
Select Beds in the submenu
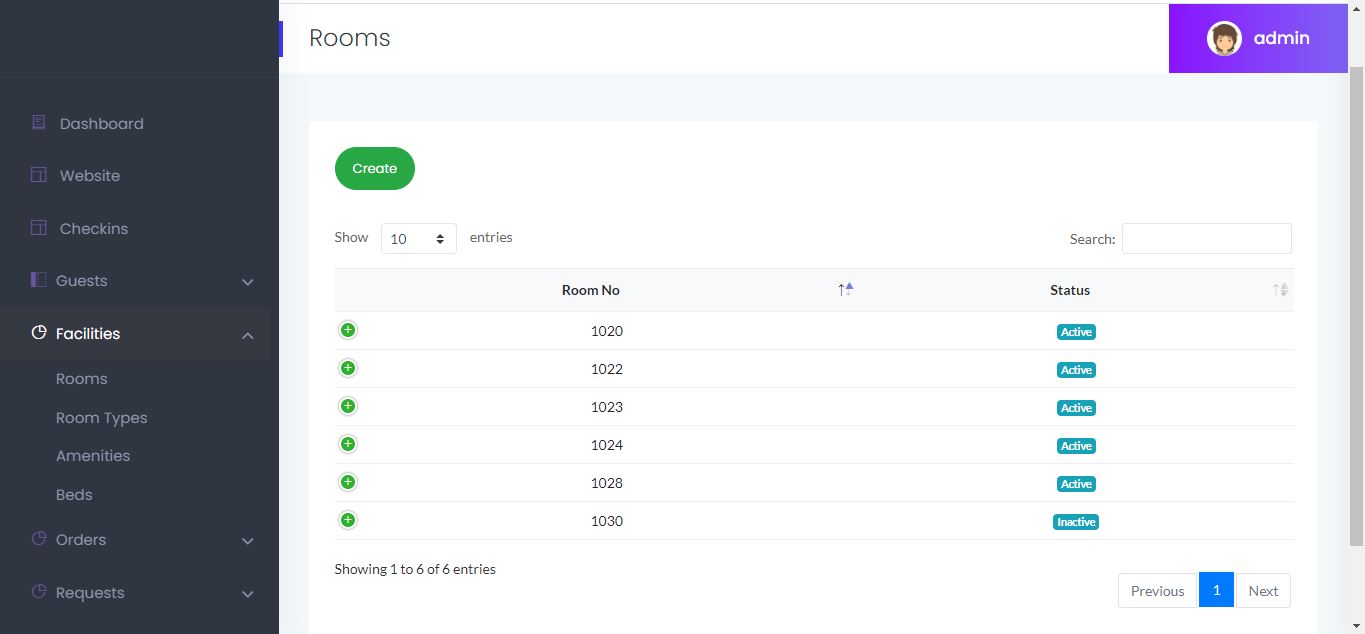pos(74,495)
